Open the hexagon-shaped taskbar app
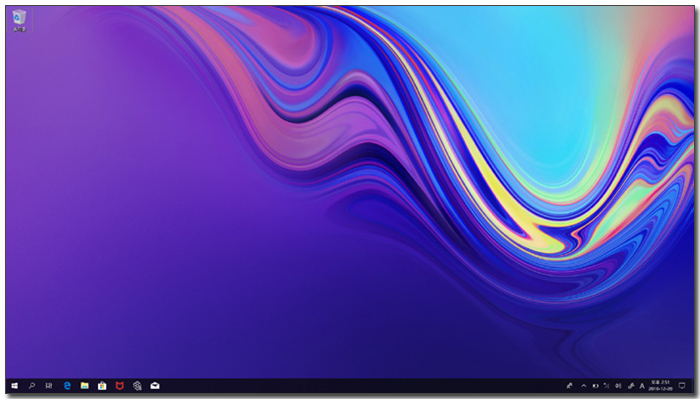The height and width of the screenshot is (399, 700). 137,386
